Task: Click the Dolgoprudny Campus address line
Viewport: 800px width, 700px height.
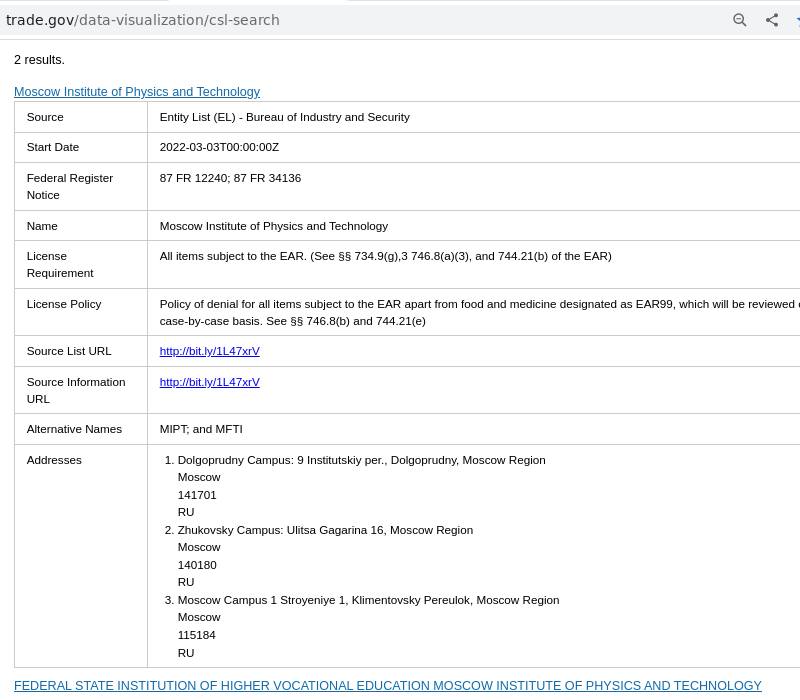Action: pos(361,460)
